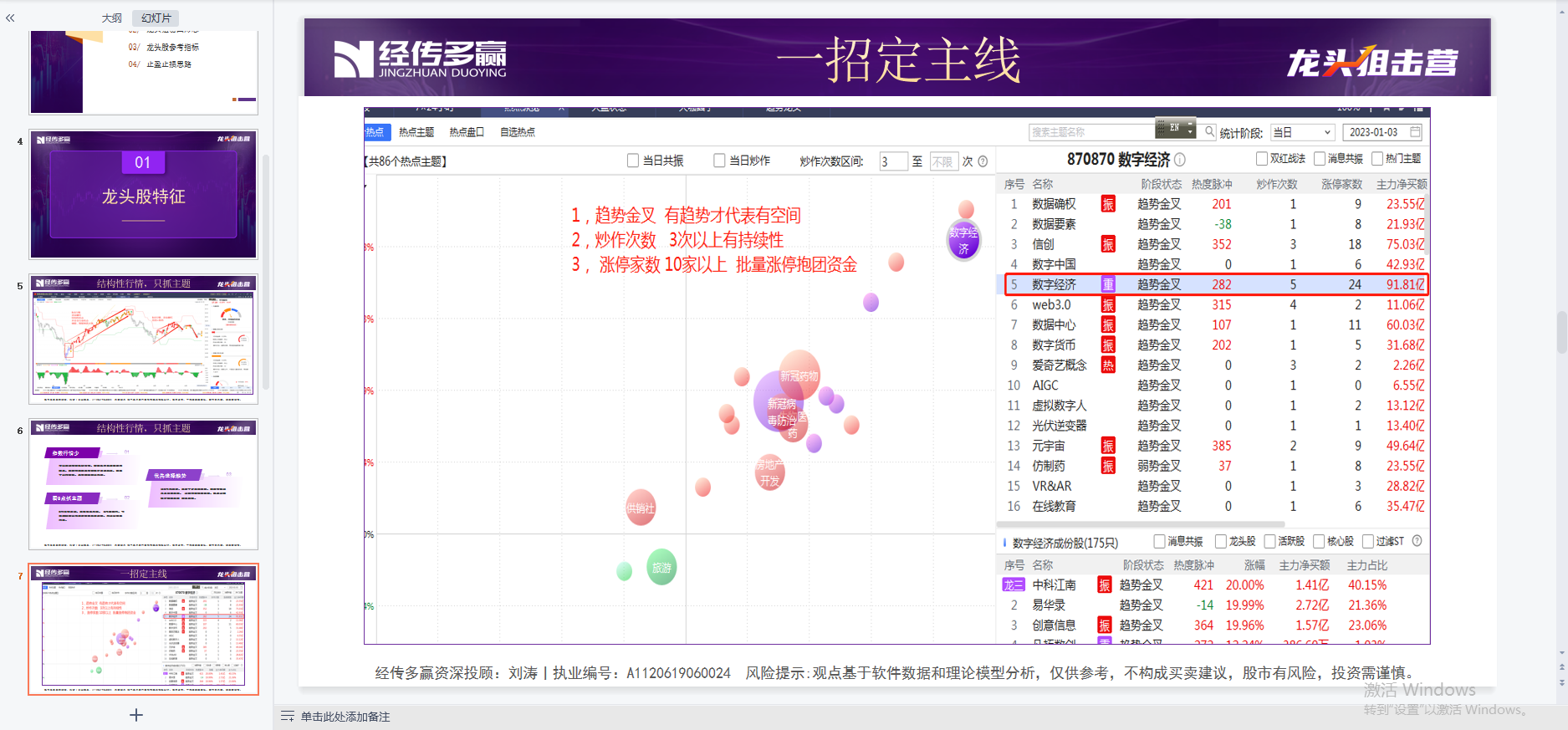This screenshot has height=730, width=1568.
Task: Click the help icon next to 过滤ST
Action: pyautogui.click(x=1417, y=541)
